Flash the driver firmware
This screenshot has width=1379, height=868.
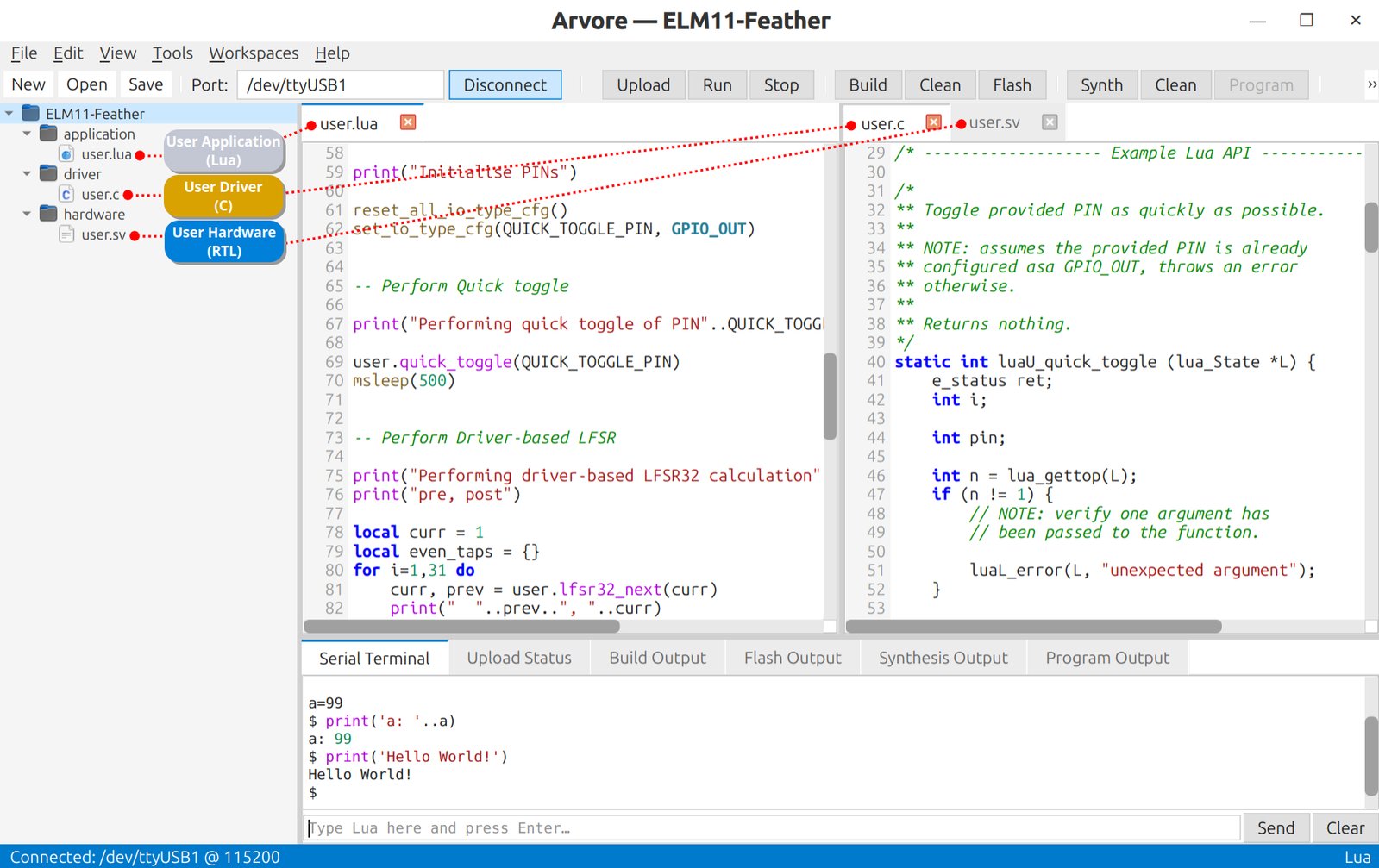point(1012,84)
